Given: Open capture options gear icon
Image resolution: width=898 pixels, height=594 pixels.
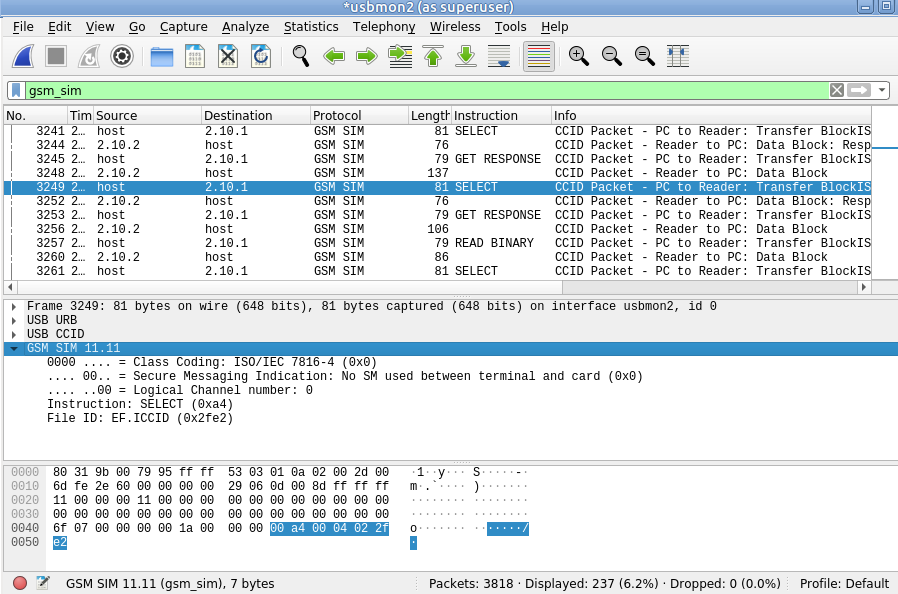Looking at the screenshot, I should pos(122,56).
